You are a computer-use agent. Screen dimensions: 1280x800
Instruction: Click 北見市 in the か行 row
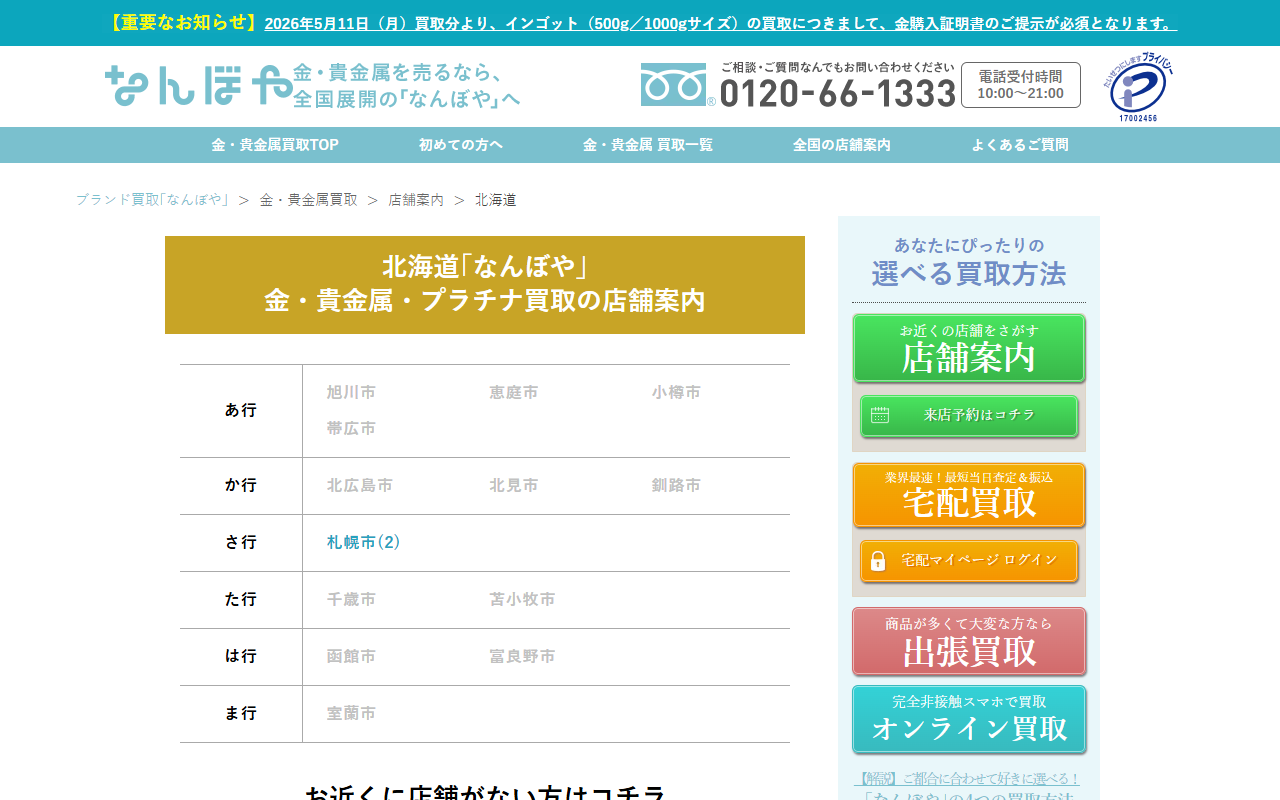(x=514, y=485)
